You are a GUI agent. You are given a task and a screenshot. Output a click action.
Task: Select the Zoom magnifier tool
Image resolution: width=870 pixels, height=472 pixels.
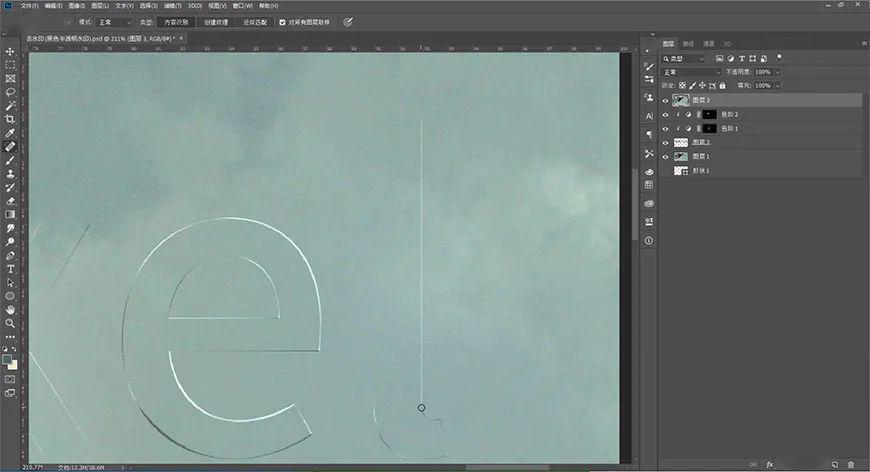tap(10, 323)
